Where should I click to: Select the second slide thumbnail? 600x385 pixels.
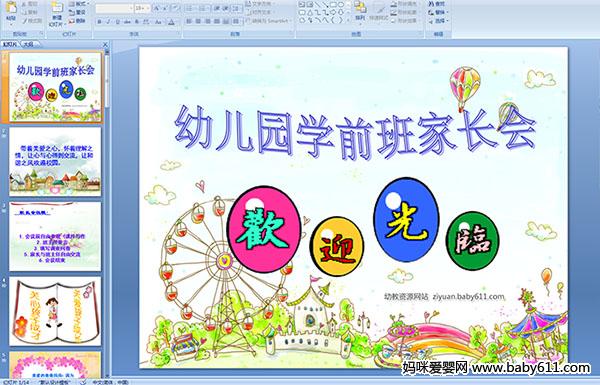55,161
